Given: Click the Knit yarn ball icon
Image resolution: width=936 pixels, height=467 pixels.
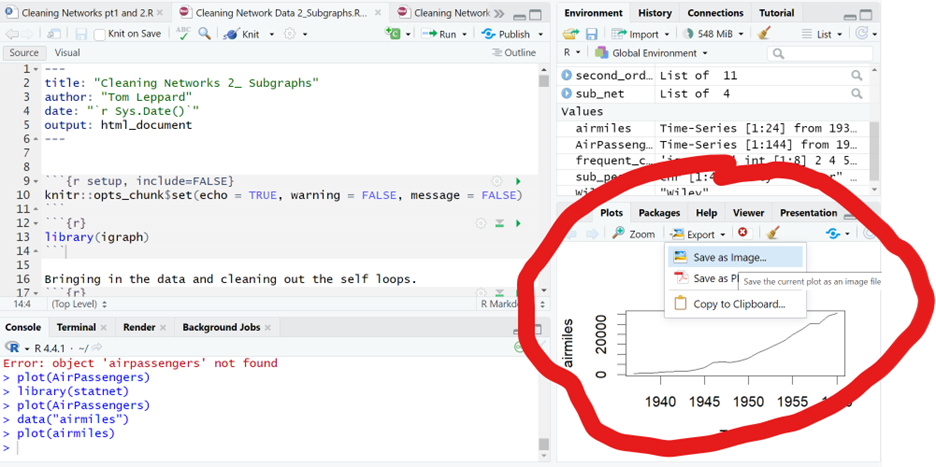Looking at the screenshot, I should 230,34.
